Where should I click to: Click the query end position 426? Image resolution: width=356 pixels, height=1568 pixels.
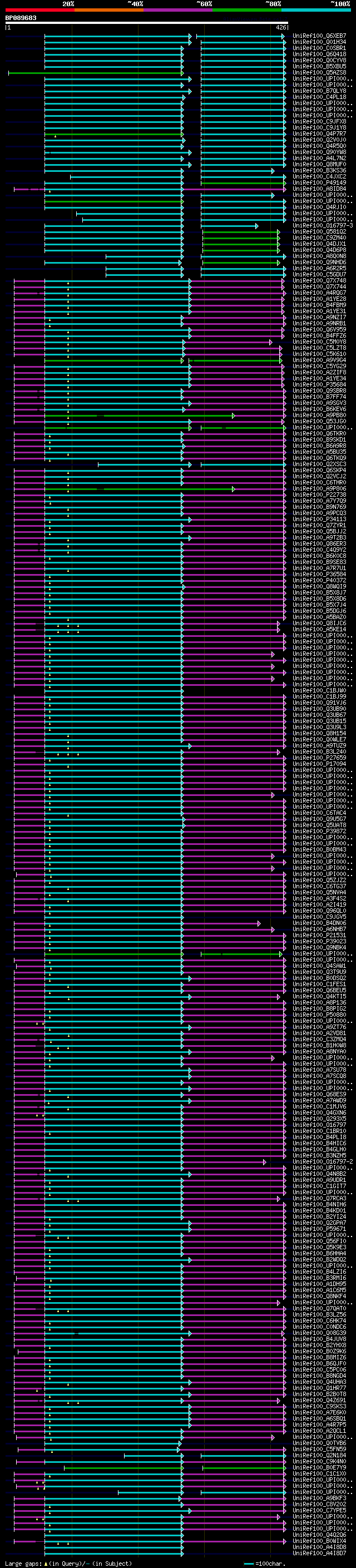tap(280, 27)
